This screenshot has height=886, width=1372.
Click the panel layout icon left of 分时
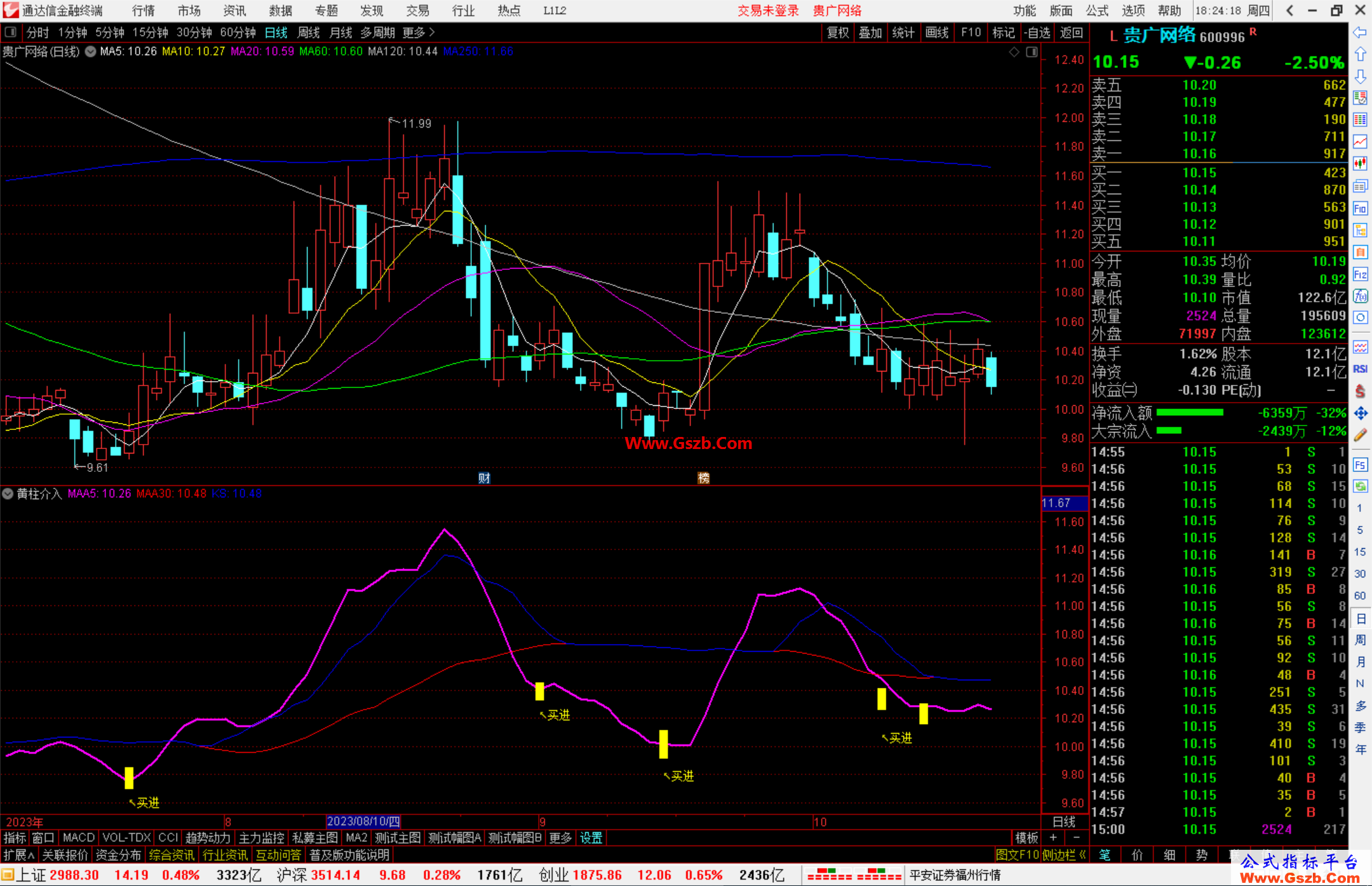11,32
